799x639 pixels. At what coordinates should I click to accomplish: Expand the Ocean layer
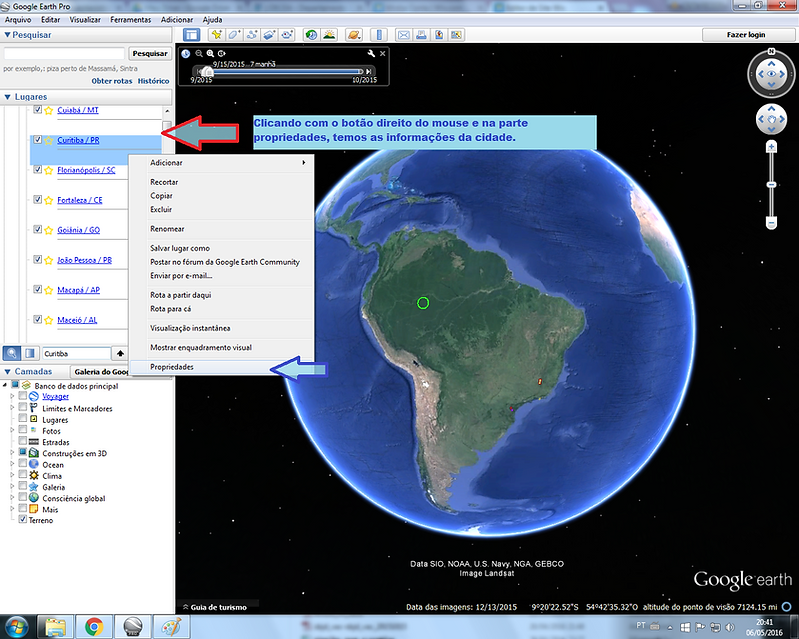(12, 464)
